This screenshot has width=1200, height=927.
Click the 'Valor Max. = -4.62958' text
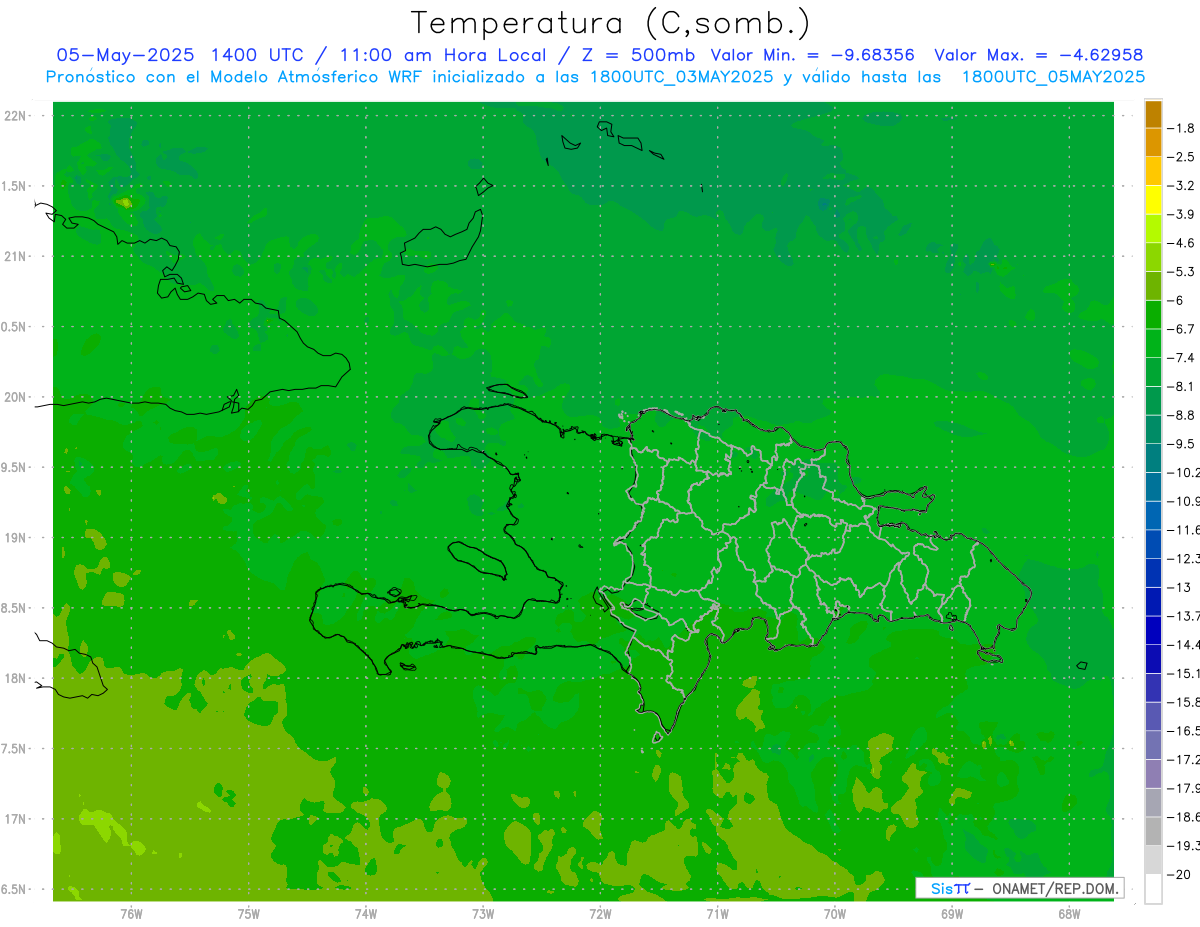click(1038, 55)
